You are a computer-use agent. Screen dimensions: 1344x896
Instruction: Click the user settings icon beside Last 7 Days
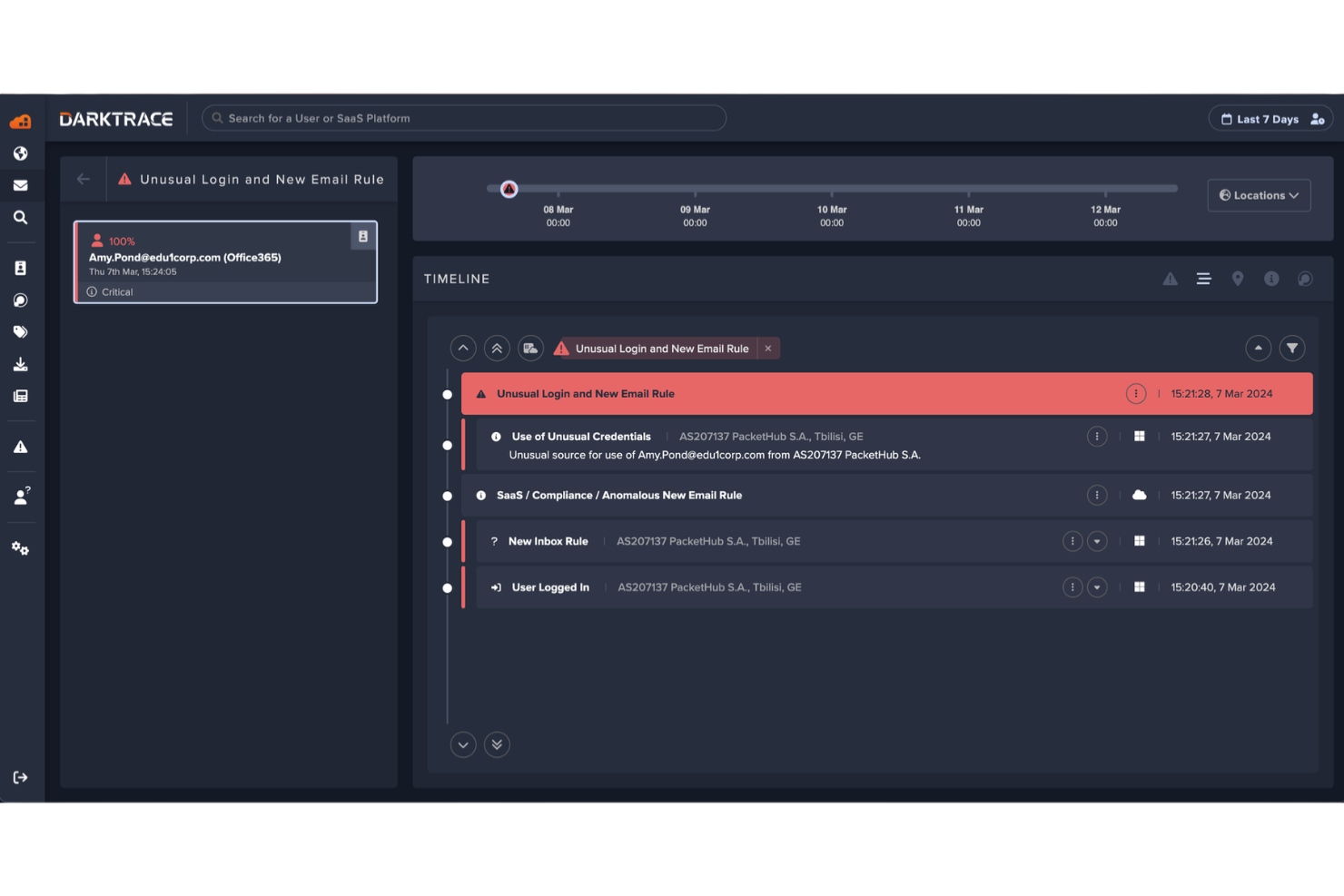pos(1318,119)
